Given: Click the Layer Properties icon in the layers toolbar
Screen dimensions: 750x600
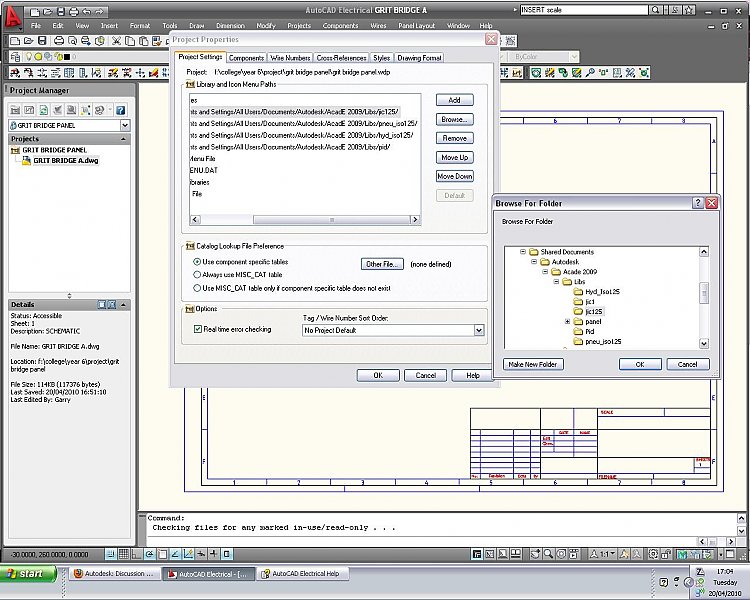Looking at the screenshot, I should pyautogui.click(x=14, y=57).
